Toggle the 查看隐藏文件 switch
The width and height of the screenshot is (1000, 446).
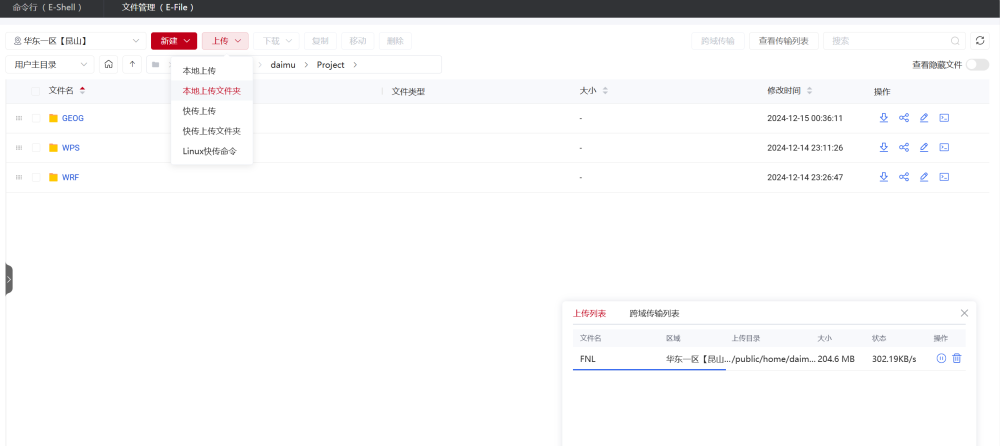pos(977,65)
